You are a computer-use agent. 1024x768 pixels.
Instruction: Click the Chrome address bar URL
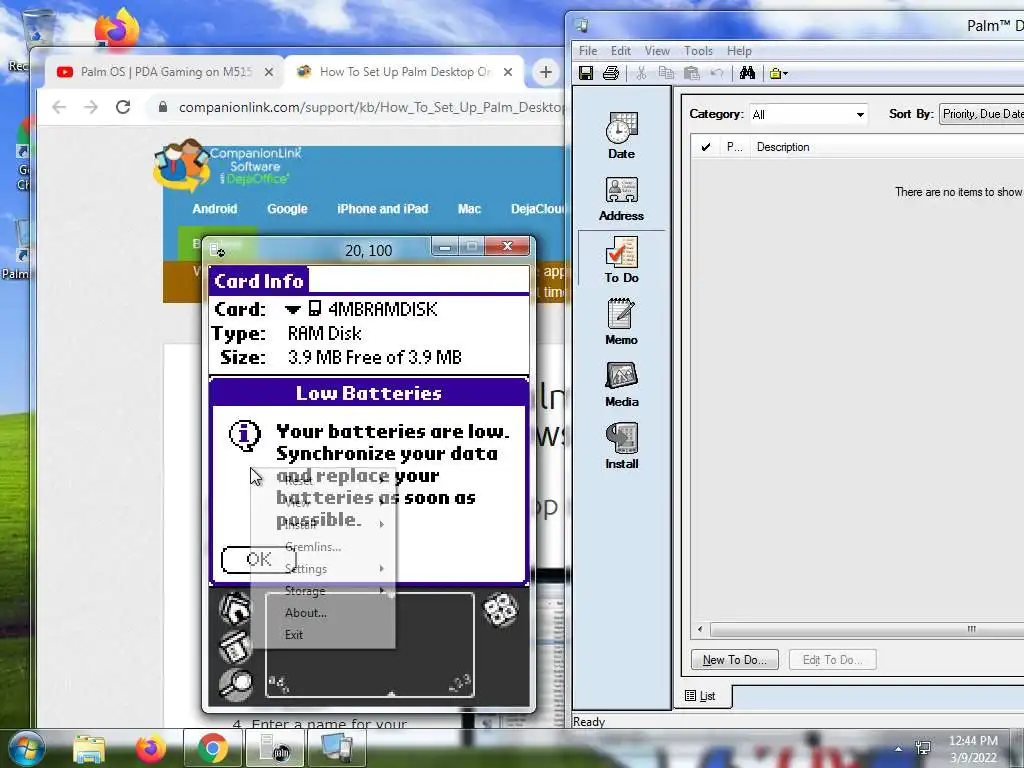coord(371,107)
